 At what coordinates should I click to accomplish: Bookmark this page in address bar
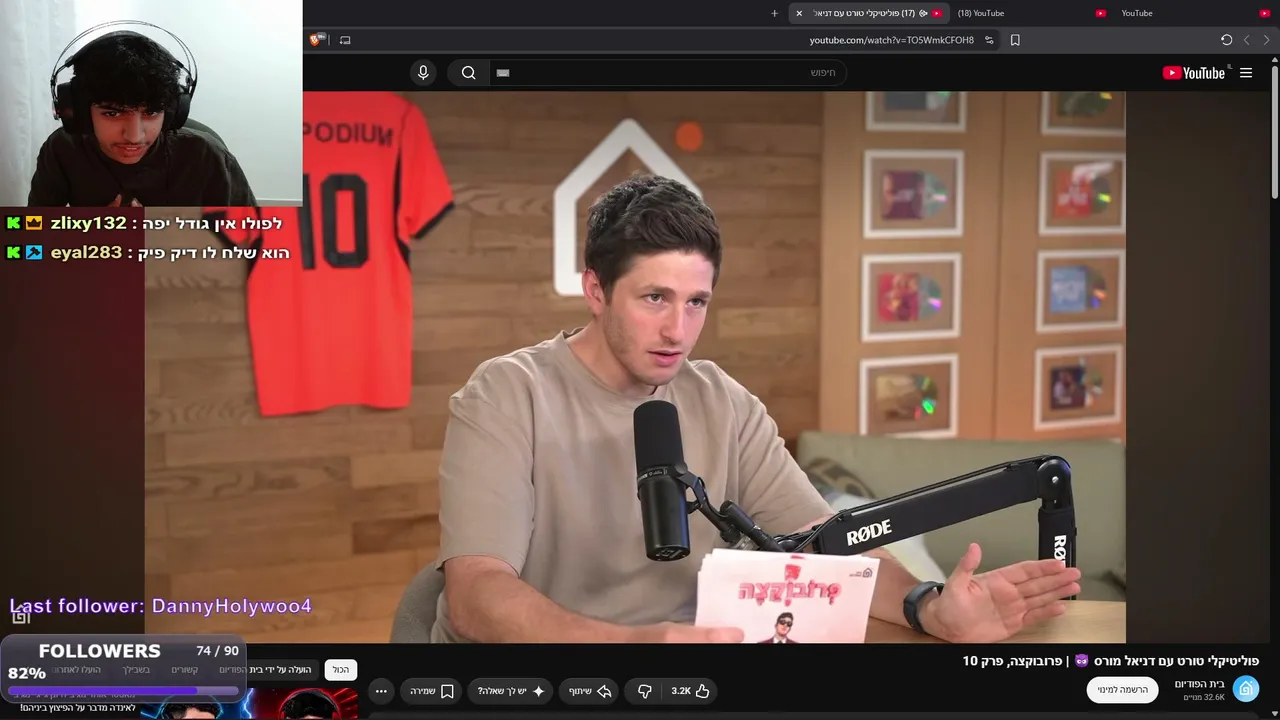(x=1015, y=40)
